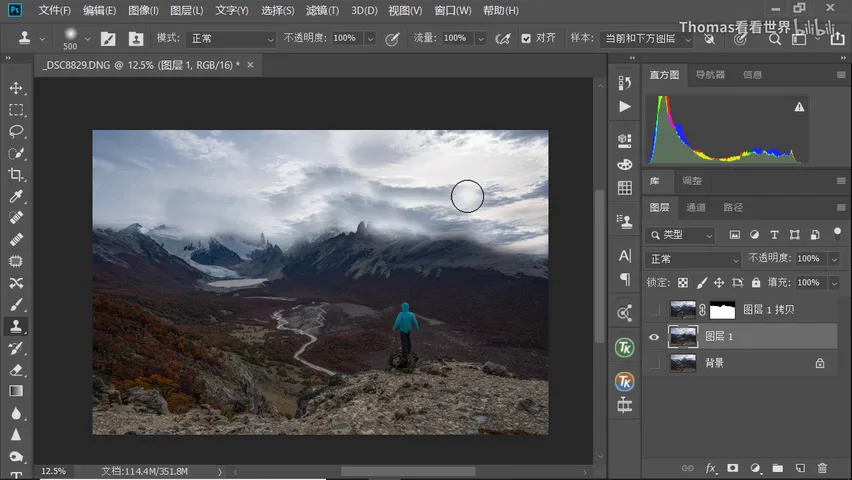852x480 pixels.
Task: Toggle pressure for opacity button
Action: [x=392, y=39]
